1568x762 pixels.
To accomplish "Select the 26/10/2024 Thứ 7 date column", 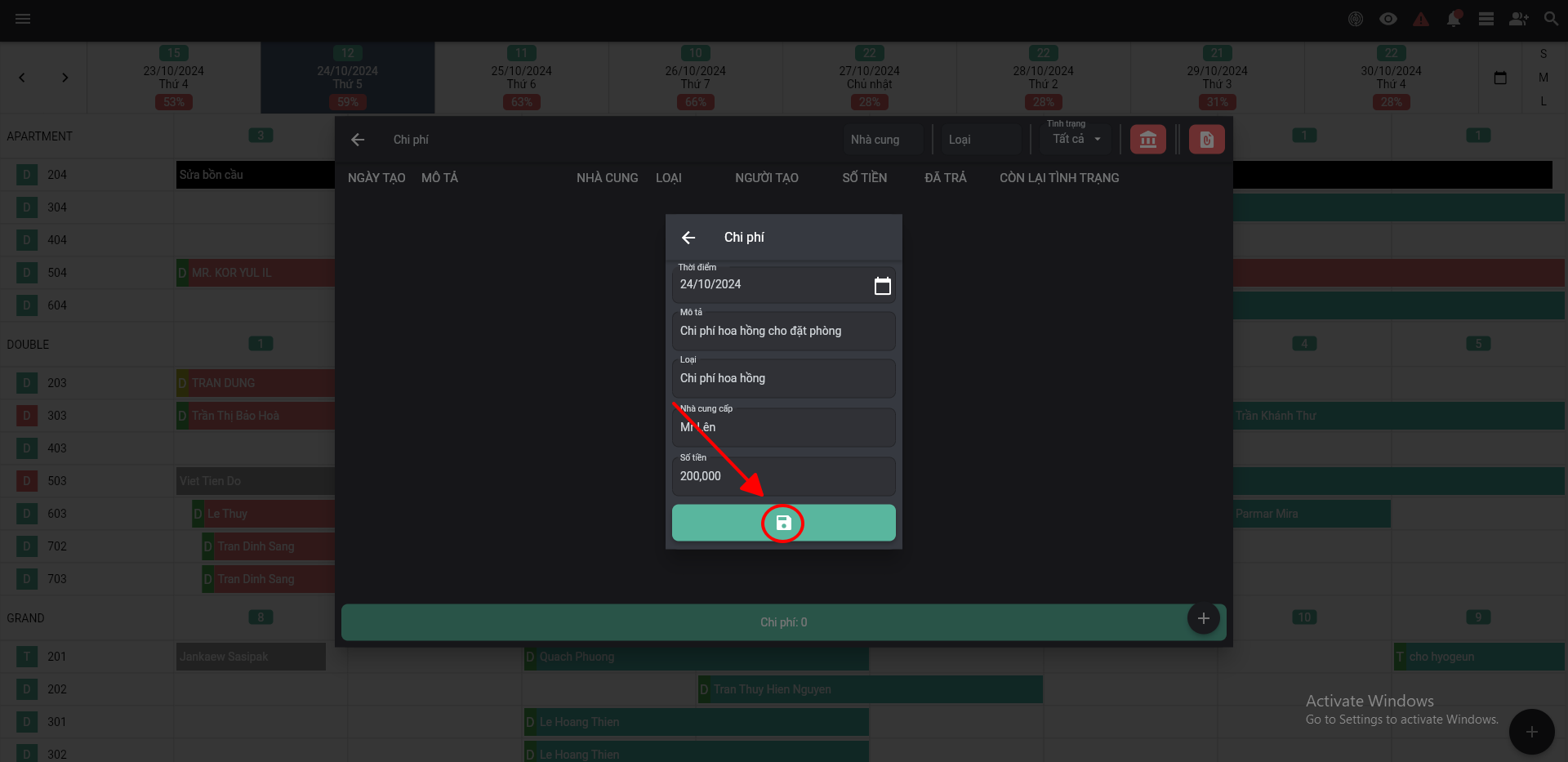I will (695, 78).
